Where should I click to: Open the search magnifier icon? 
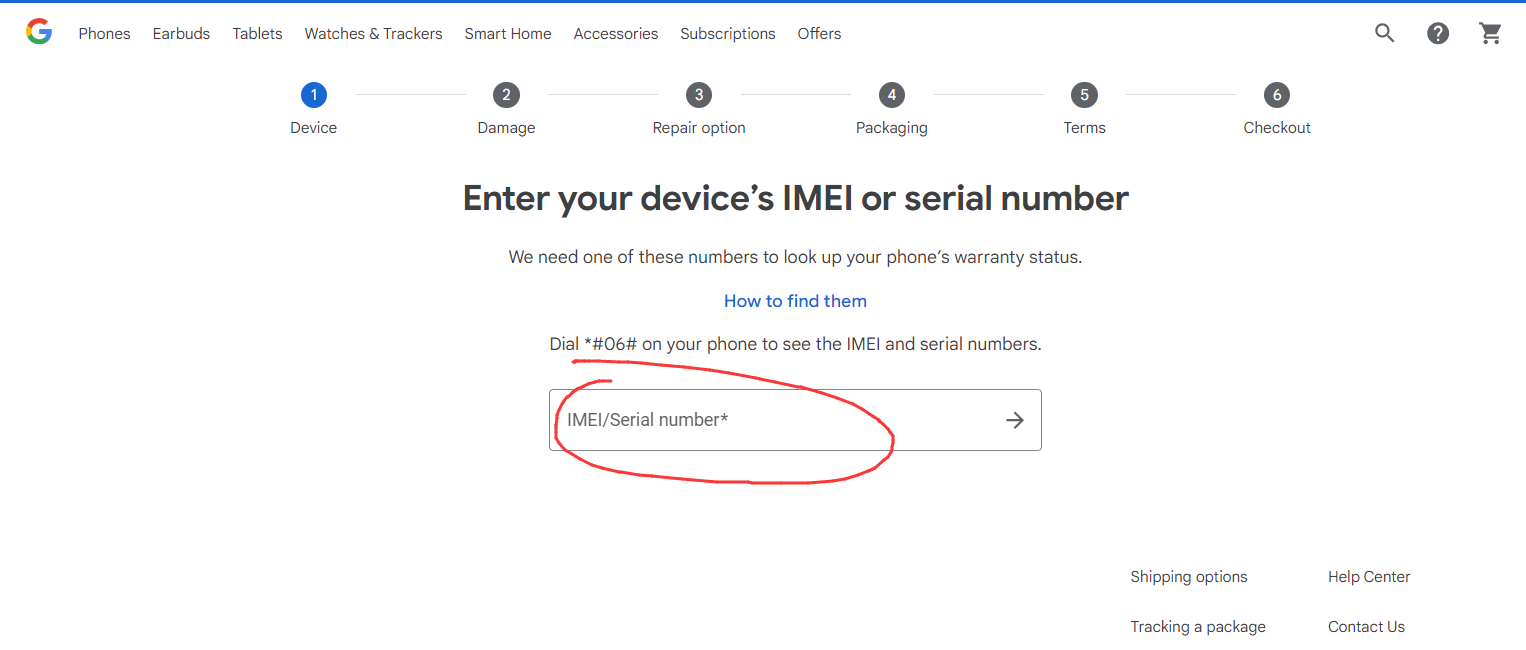point(1384,33)
